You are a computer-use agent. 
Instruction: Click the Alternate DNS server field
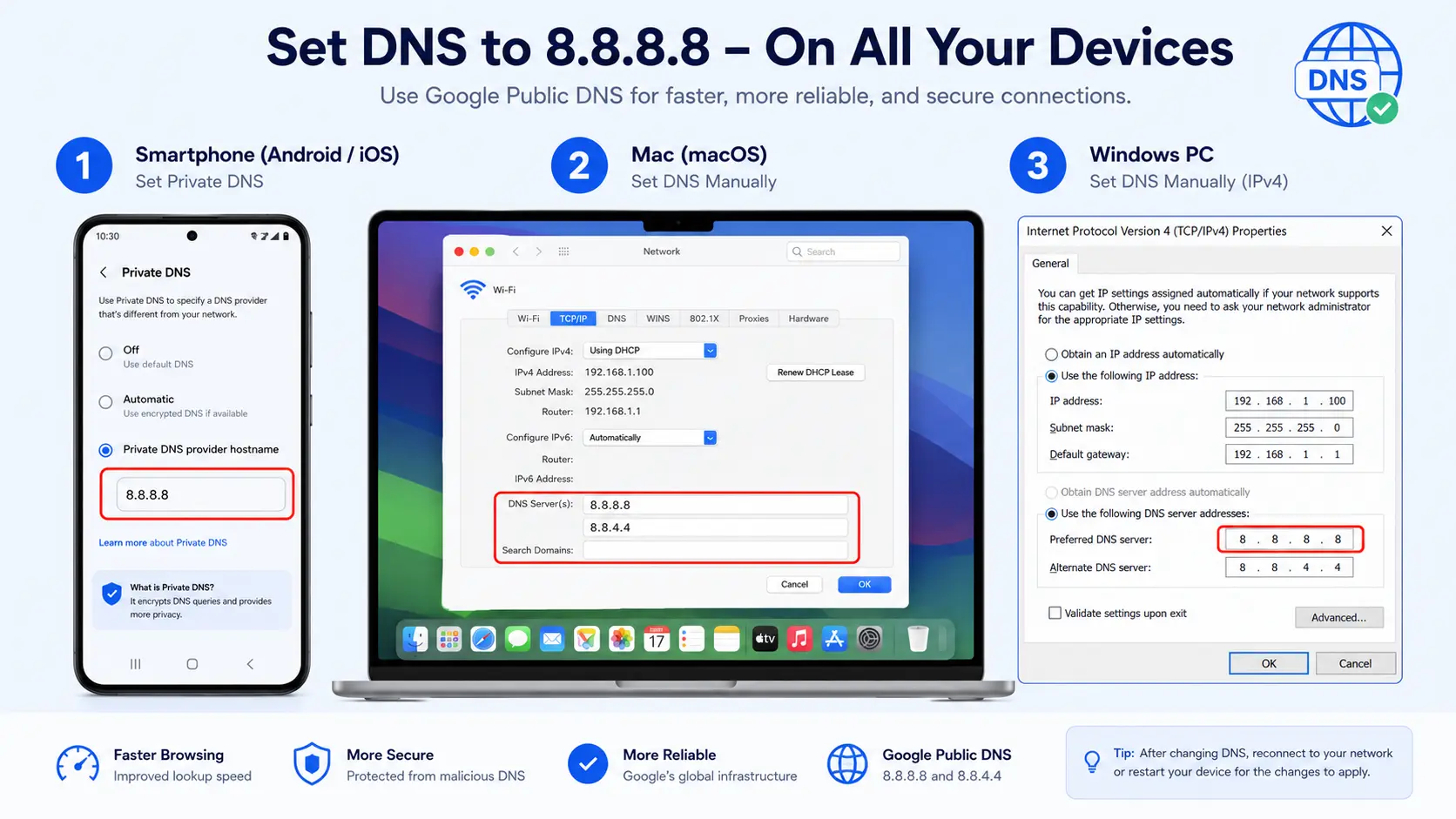pos(1290,567)
